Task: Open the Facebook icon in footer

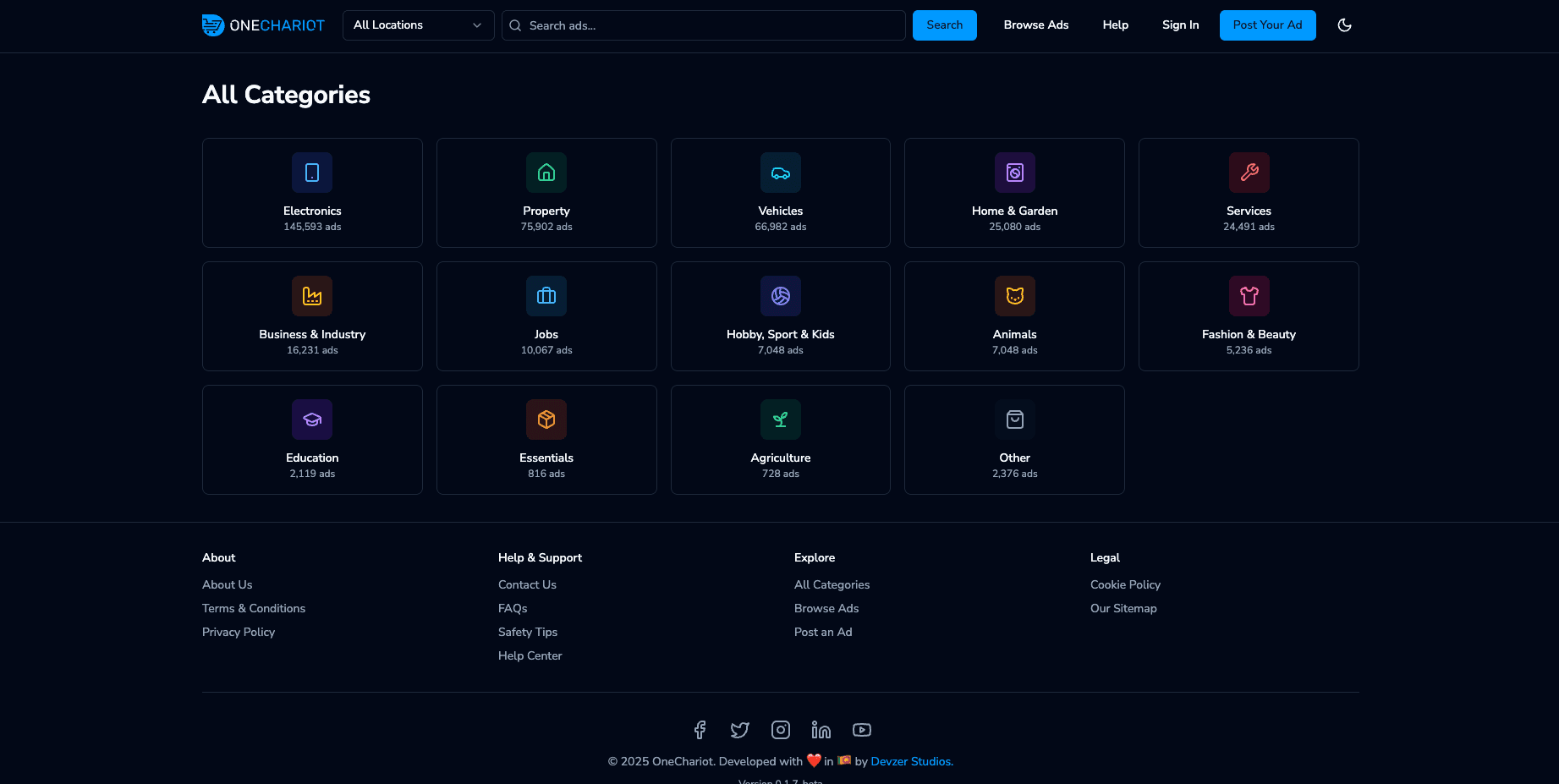Action: (700, 730)
